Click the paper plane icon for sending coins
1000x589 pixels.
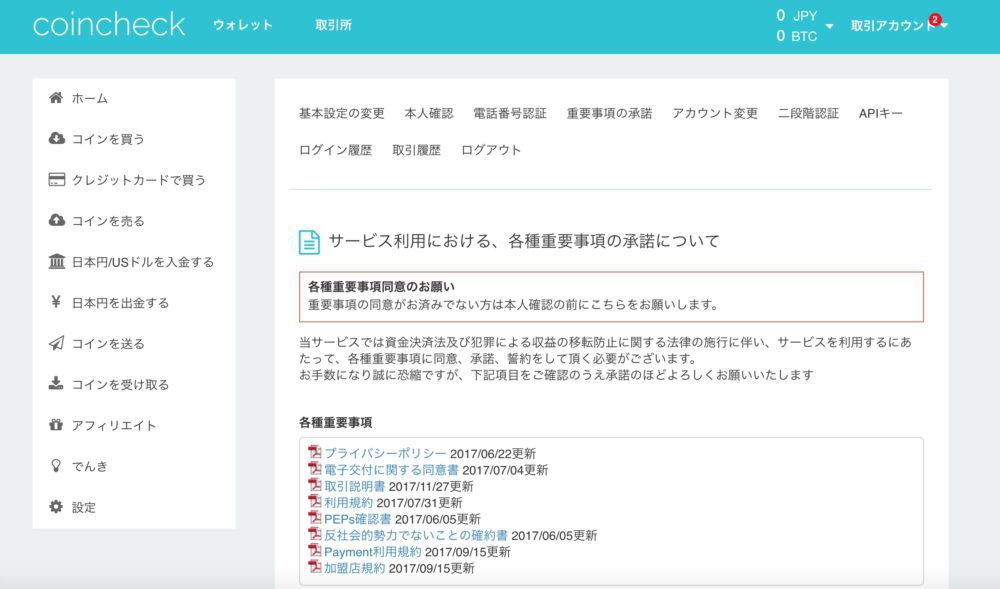pyautogui.click(x=56, y=343)
